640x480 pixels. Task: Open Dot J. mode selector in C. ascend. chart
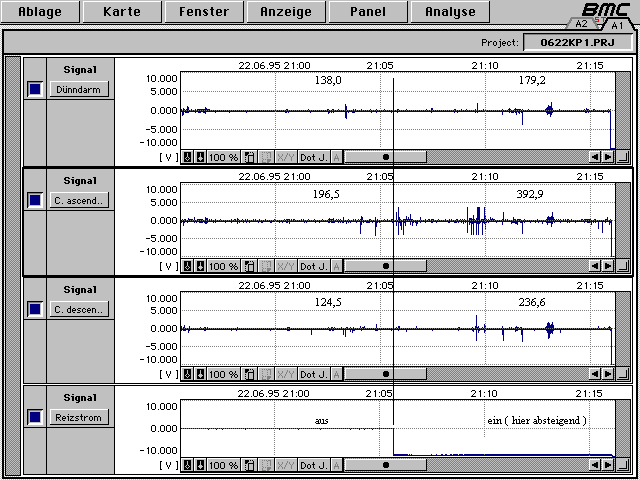pos(313,267)
